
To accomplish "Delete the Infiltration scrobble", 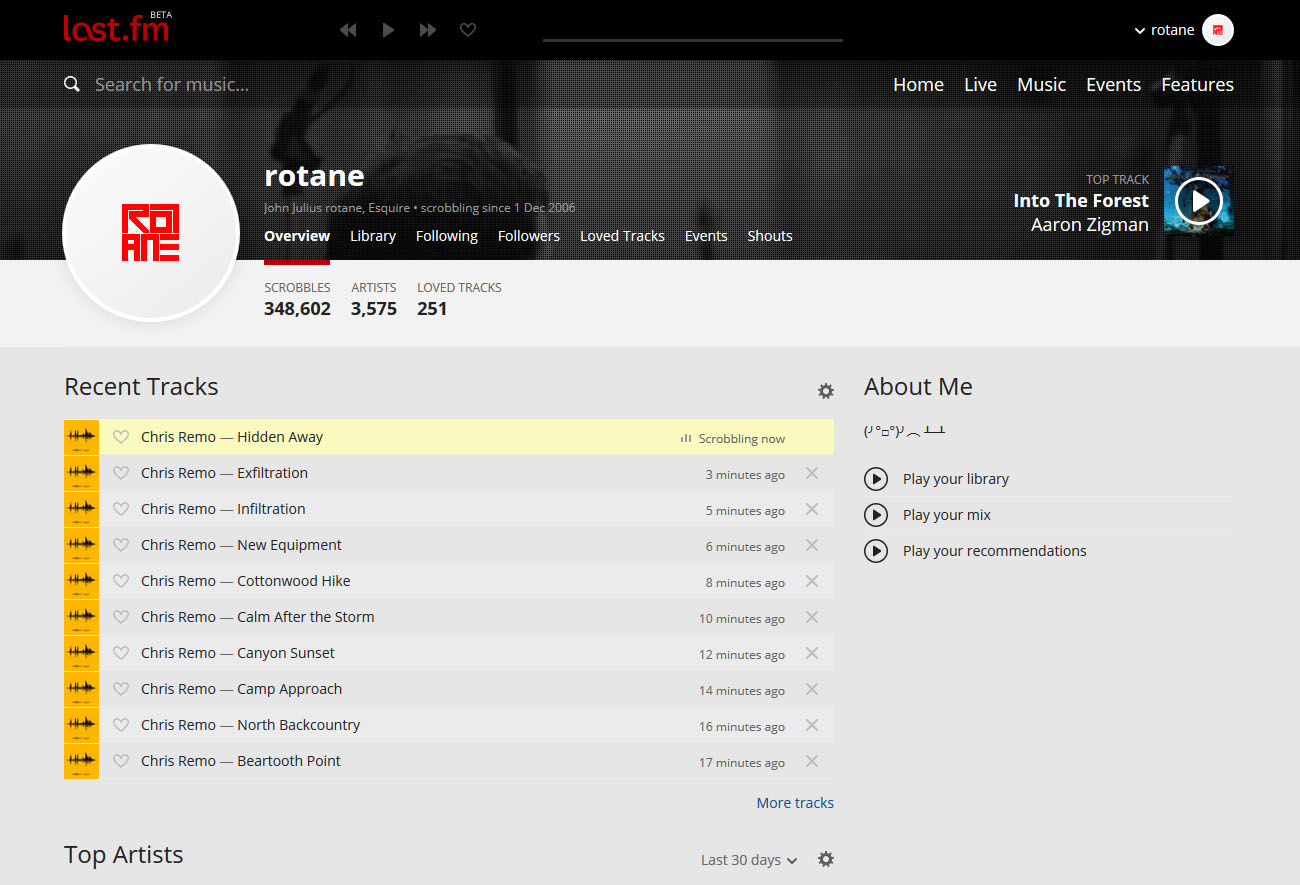I will [x=812, y=509].
